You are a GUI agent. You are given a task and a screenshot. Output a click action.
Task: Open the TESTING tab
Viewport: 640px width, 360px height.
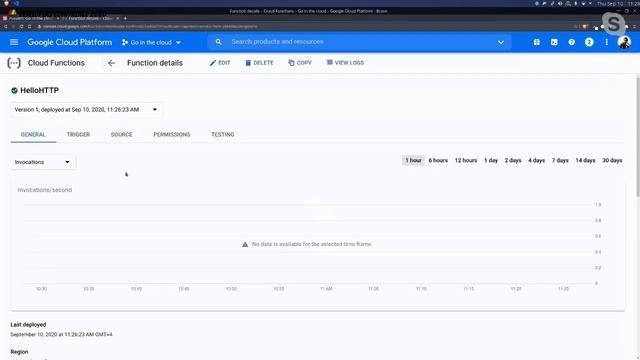pos(222,135)
